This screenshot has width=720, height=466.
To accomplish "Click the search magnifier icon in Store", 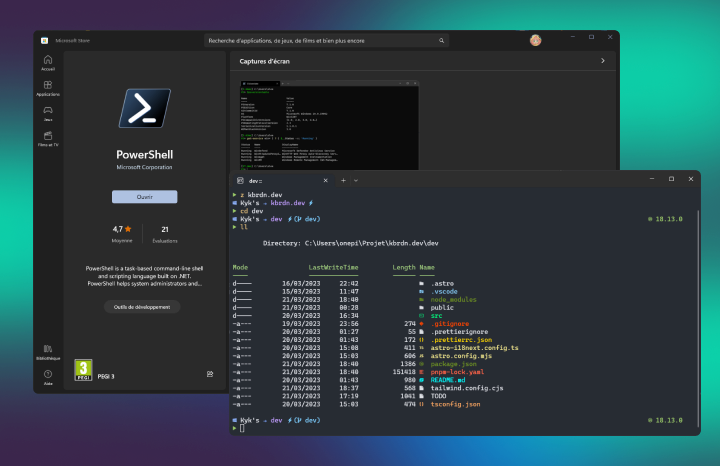I will click(441, 40).
